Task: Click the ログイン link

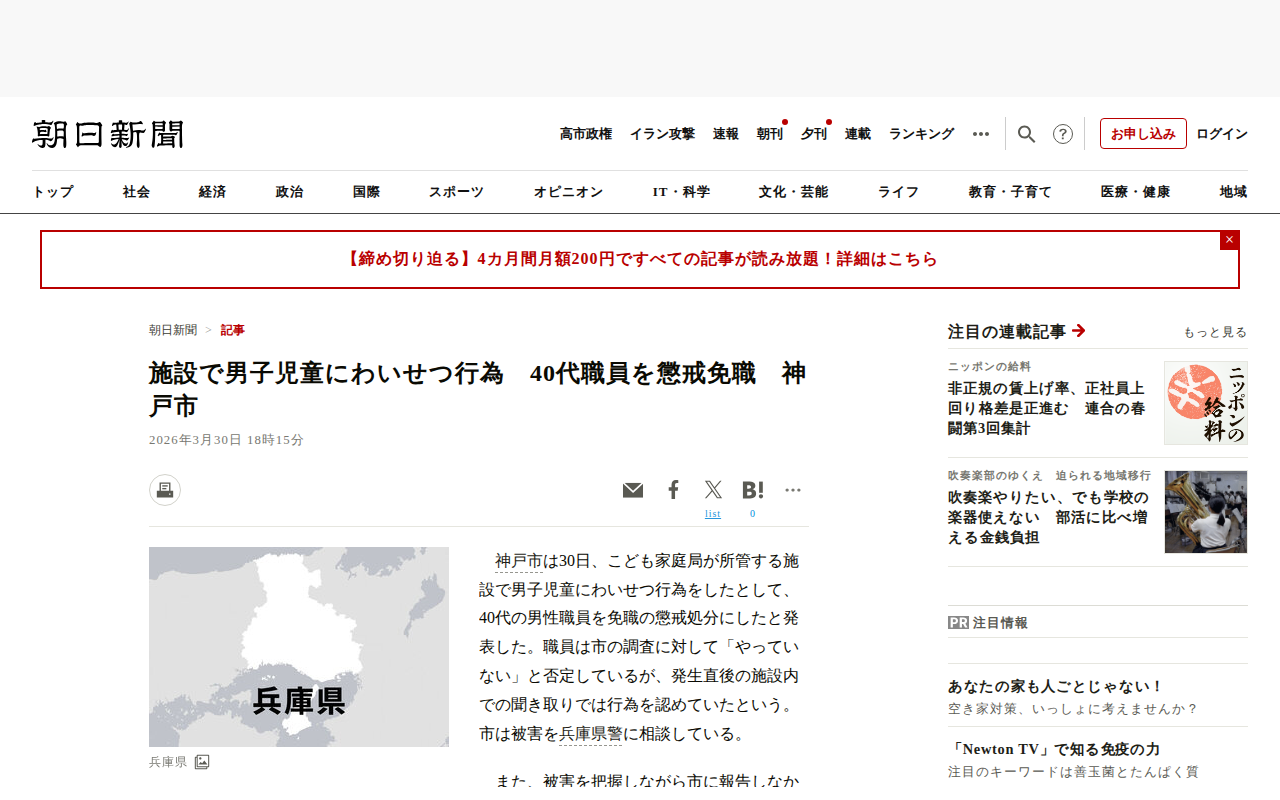Action: pyautogui.click(x=1222, y=134)
